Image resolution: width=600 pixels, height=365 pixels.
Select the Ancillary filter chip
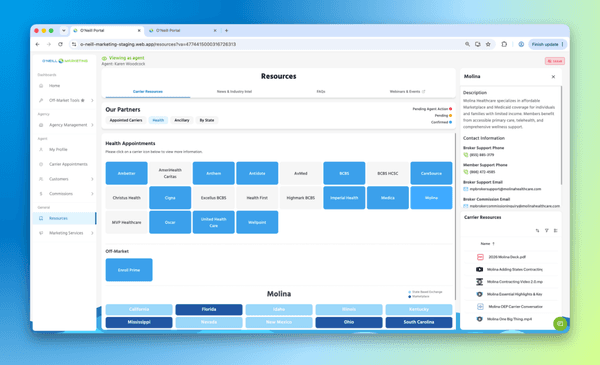point(182,120)
